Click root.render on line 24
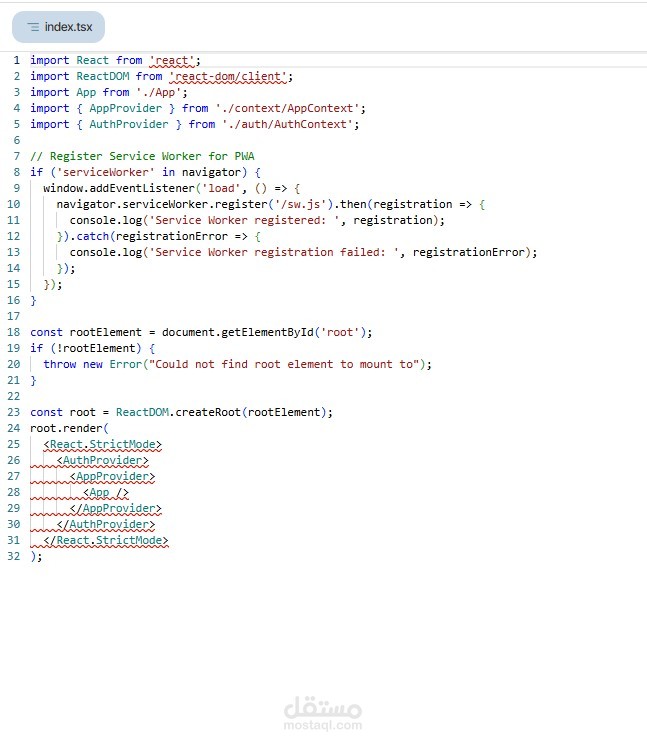The height and width of the screenshot is (747, 647). point(66,428)
